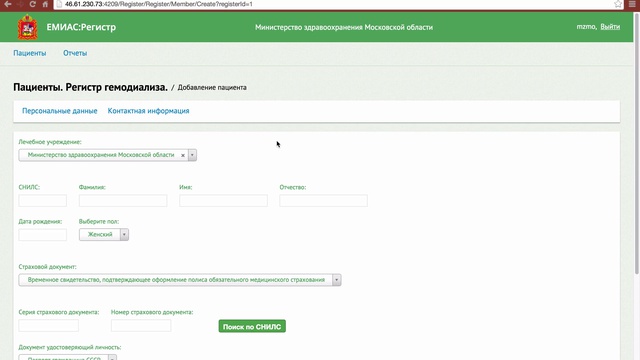Screen dimensions: 640x360
Task: Click the Выйти logout link
Action: tap(610, 27)
